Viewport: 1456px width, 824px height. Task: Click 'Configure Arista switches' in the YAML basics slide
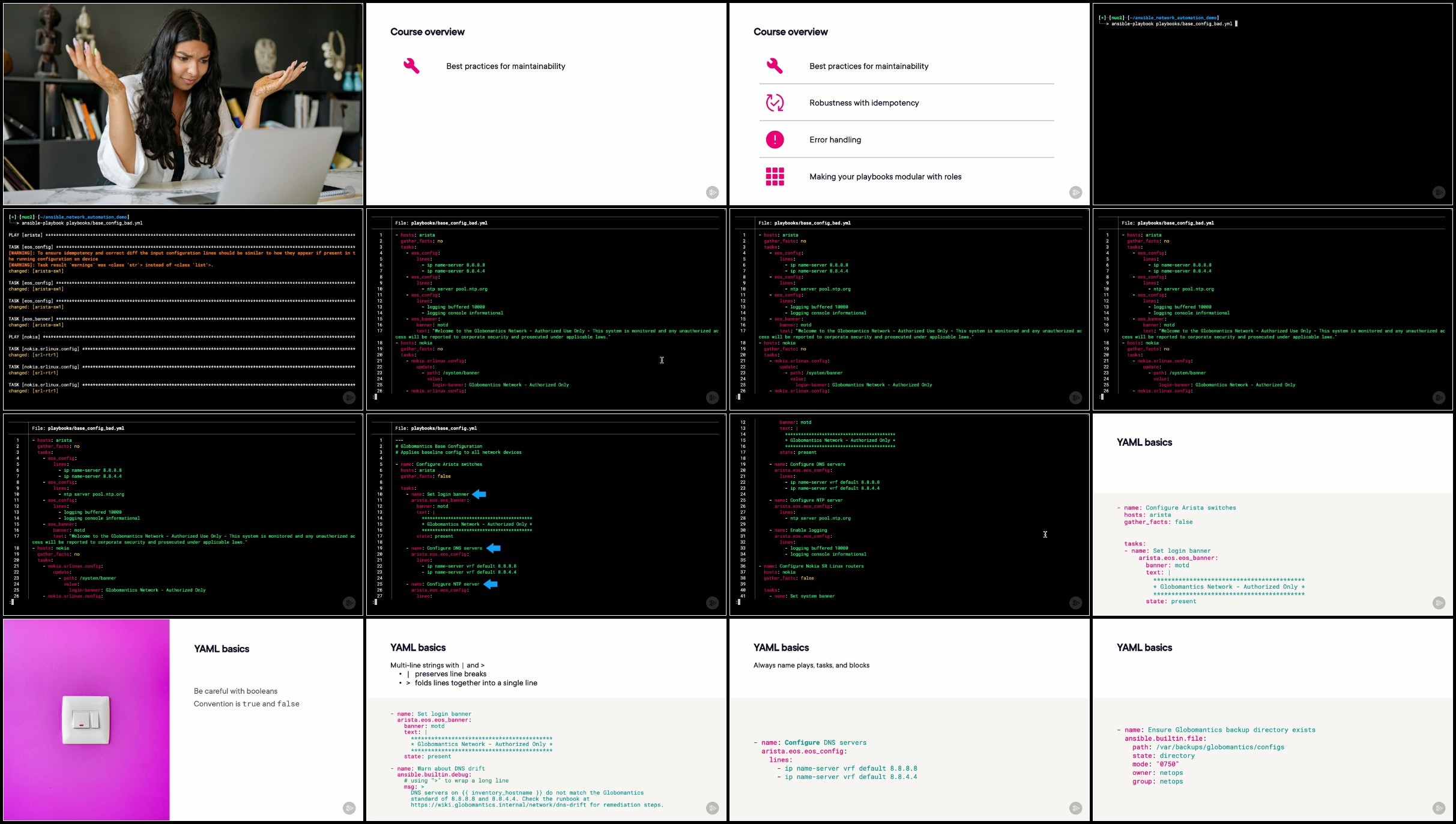pos(1191,508)
